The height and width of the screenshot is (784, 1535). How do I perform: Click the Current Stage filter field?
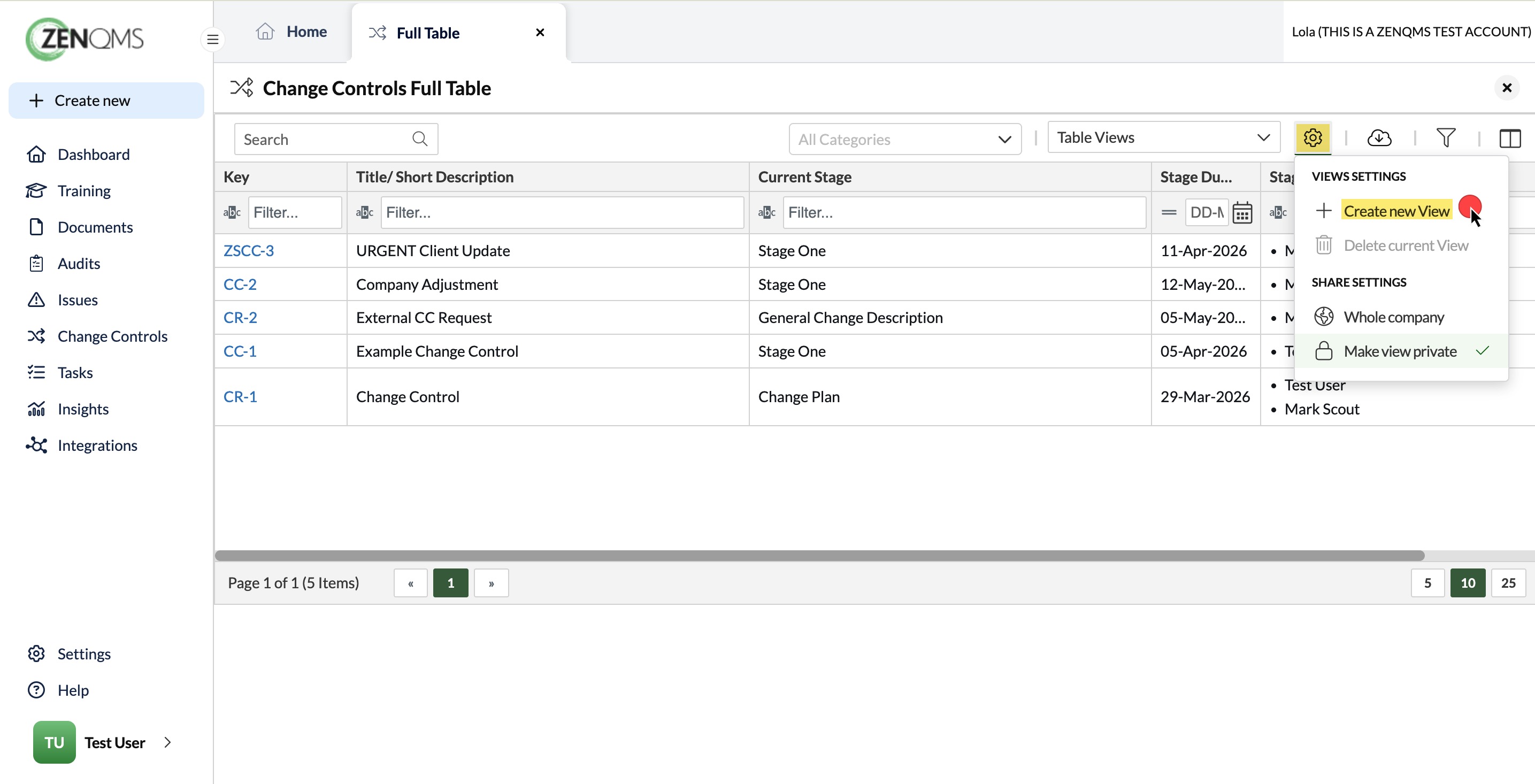[964, 213]
